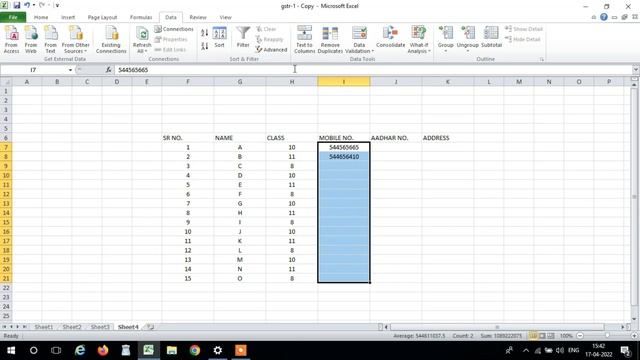The height and width of the screenshot is (360, 640).
Task: Switch to Review tab
Action: coord(198,17)
